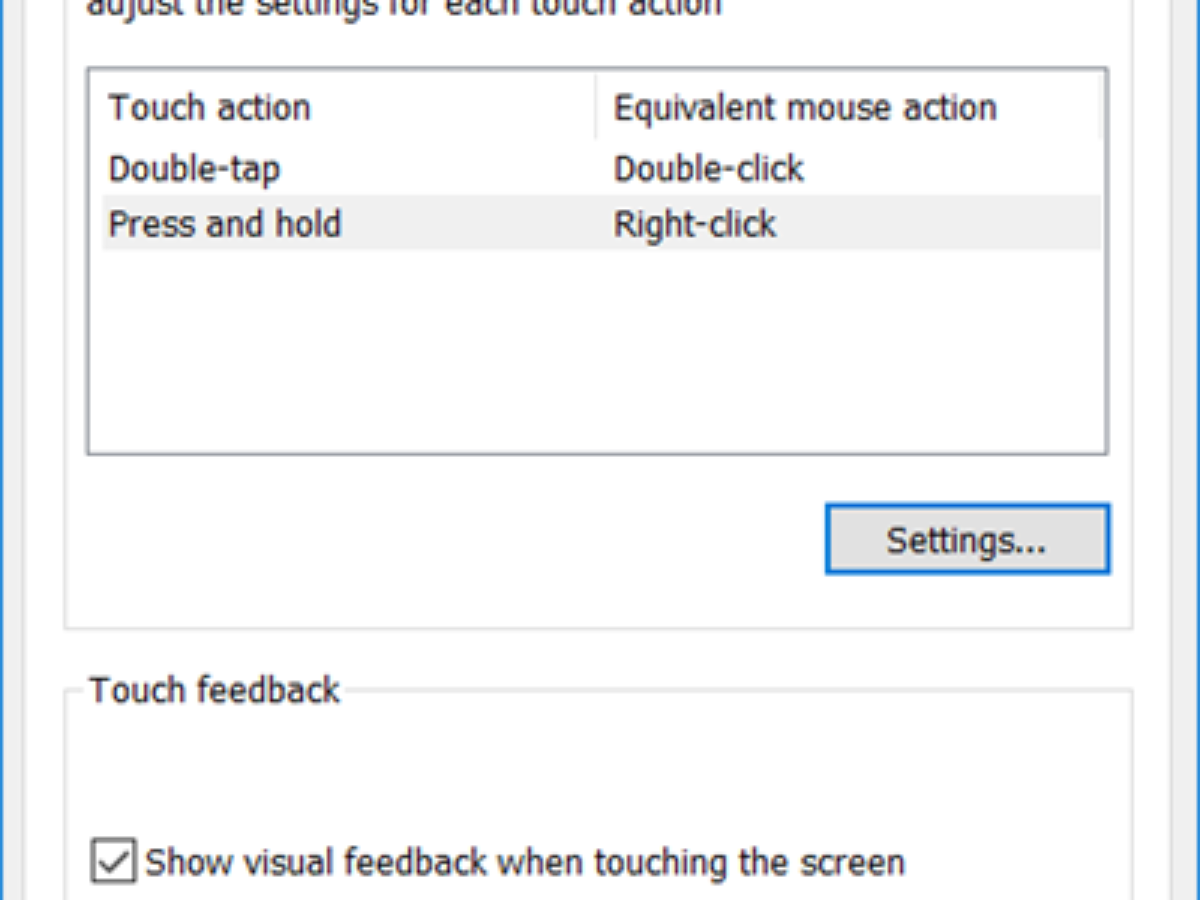Click the divider between the two column headers

click(596, 107)
